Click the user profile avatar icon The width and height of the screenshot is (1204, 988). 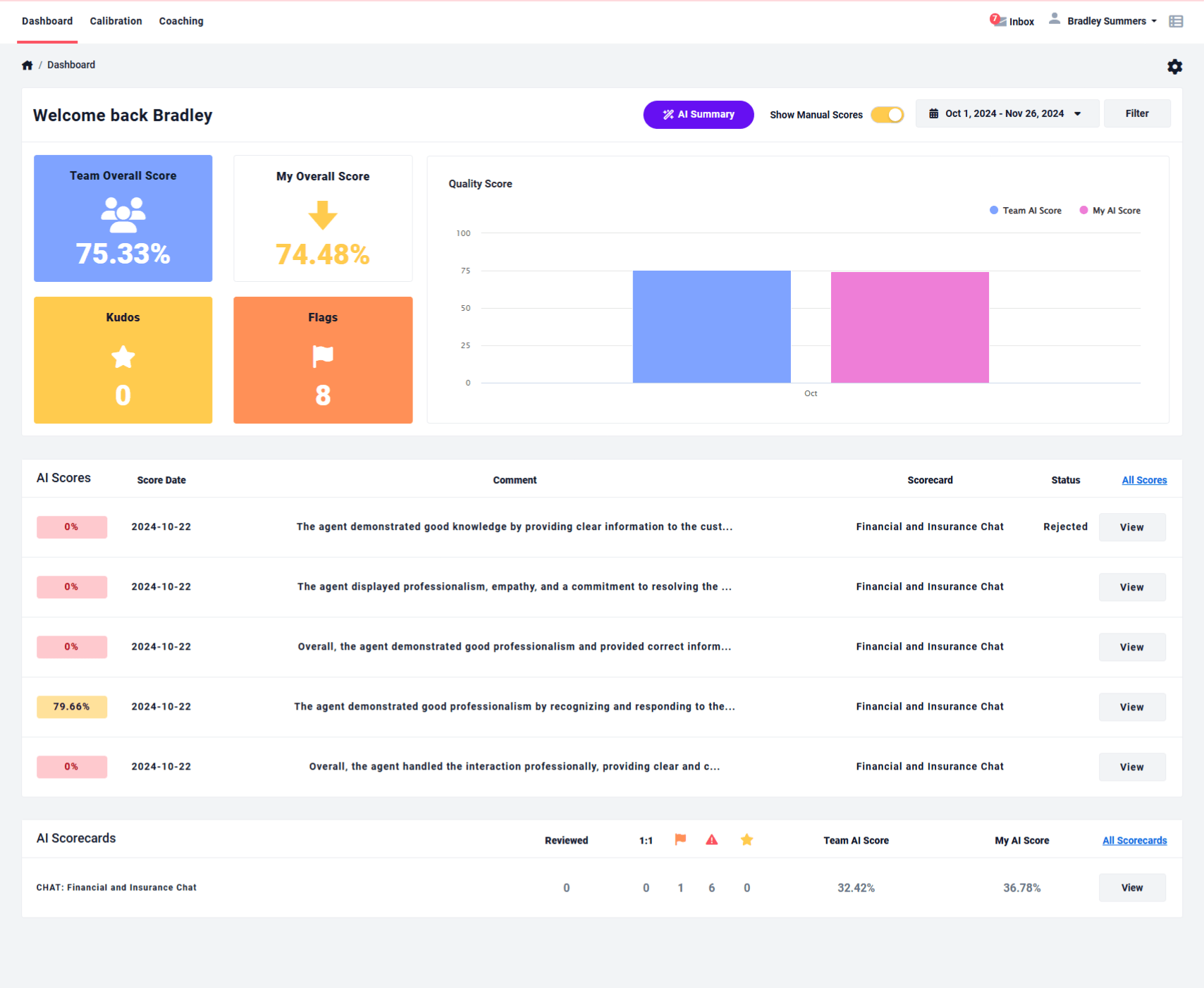(1055, 19)
